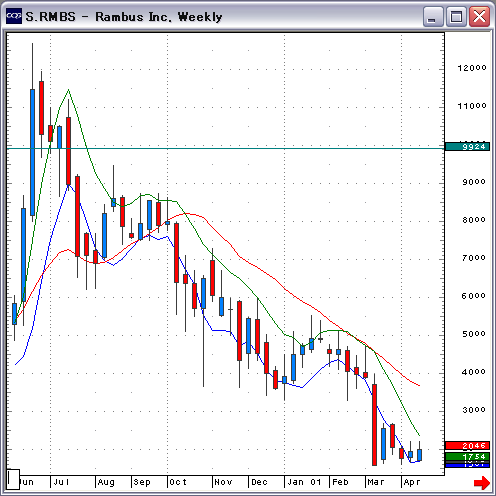Click the Jan 01 label on time axis
This screenshot has height=496, width=496.
tap(304, 482)
